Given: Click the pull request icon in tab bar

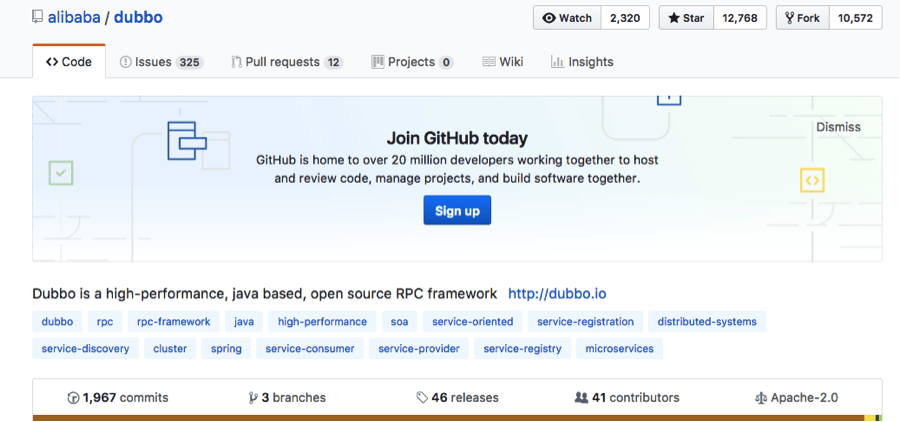Looking at the screenshot, I should (236, 62).
